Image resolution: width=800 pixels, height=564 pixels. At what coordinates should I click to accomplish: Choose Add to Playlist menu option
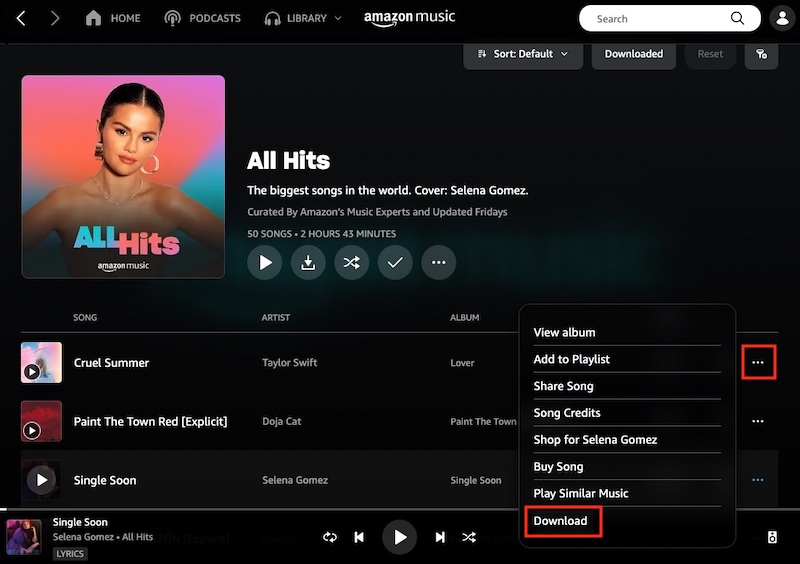coord(572,359)
